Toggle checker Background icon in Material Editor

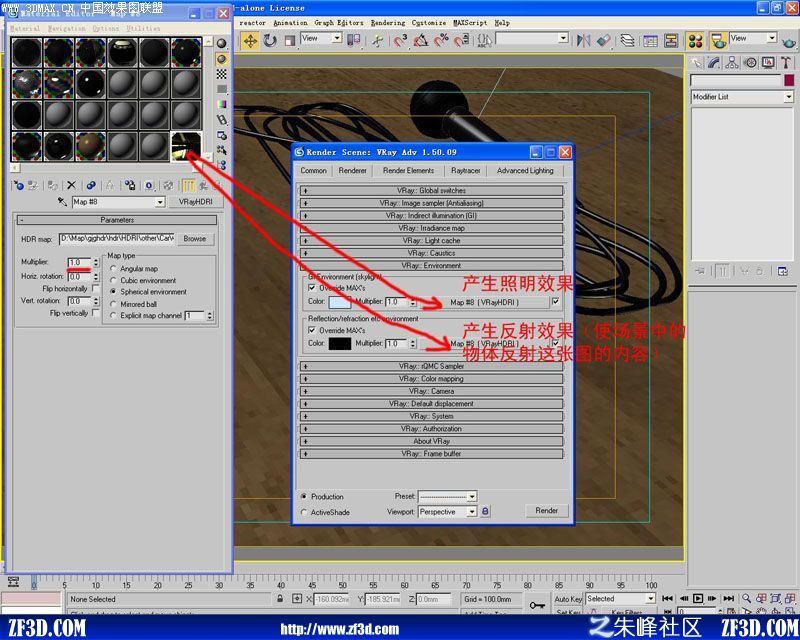[x=221, y=75]
